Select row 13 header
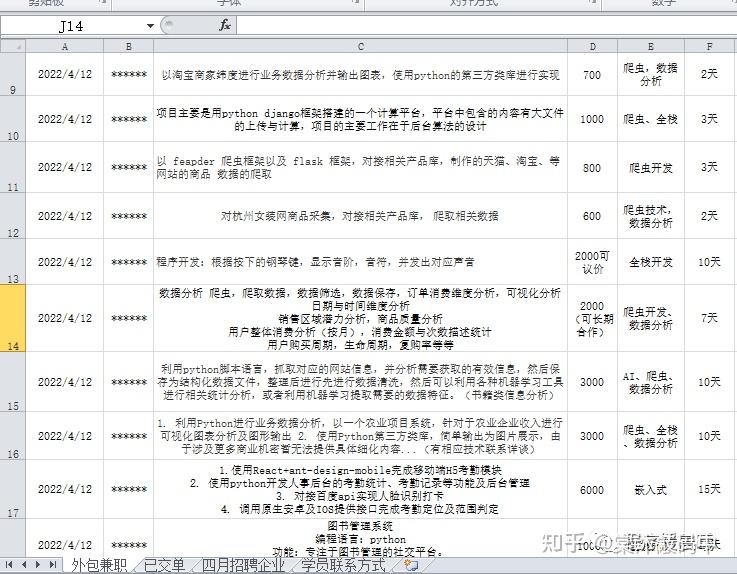Screen dimensions: 737x574 pyautogui.click(x=13, y=262)
